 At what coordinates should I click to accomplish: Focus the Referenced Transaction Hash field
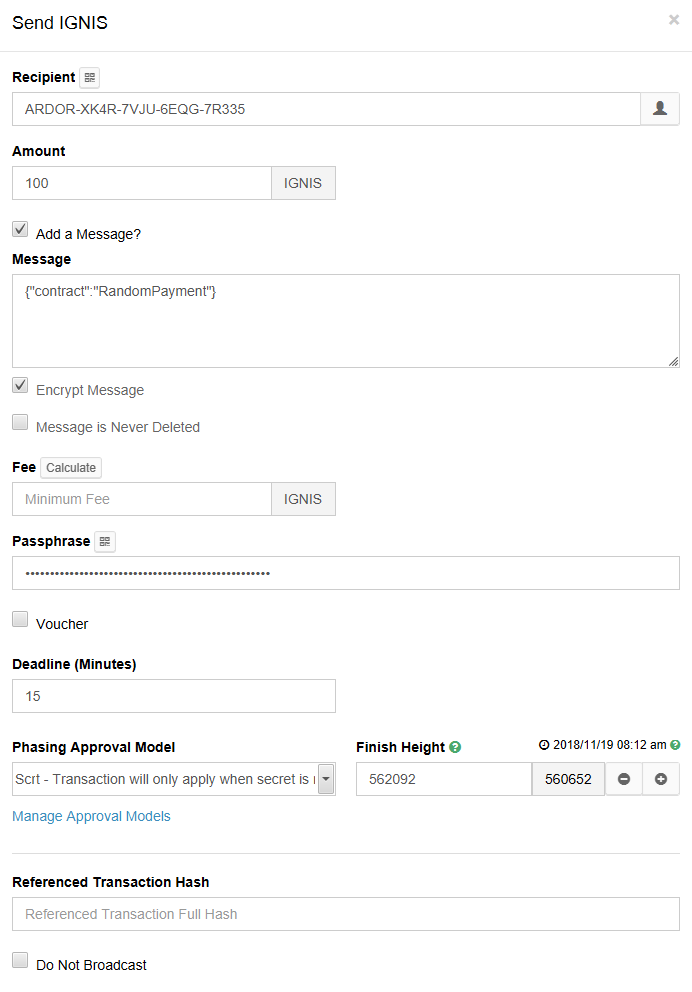(345, 914)
